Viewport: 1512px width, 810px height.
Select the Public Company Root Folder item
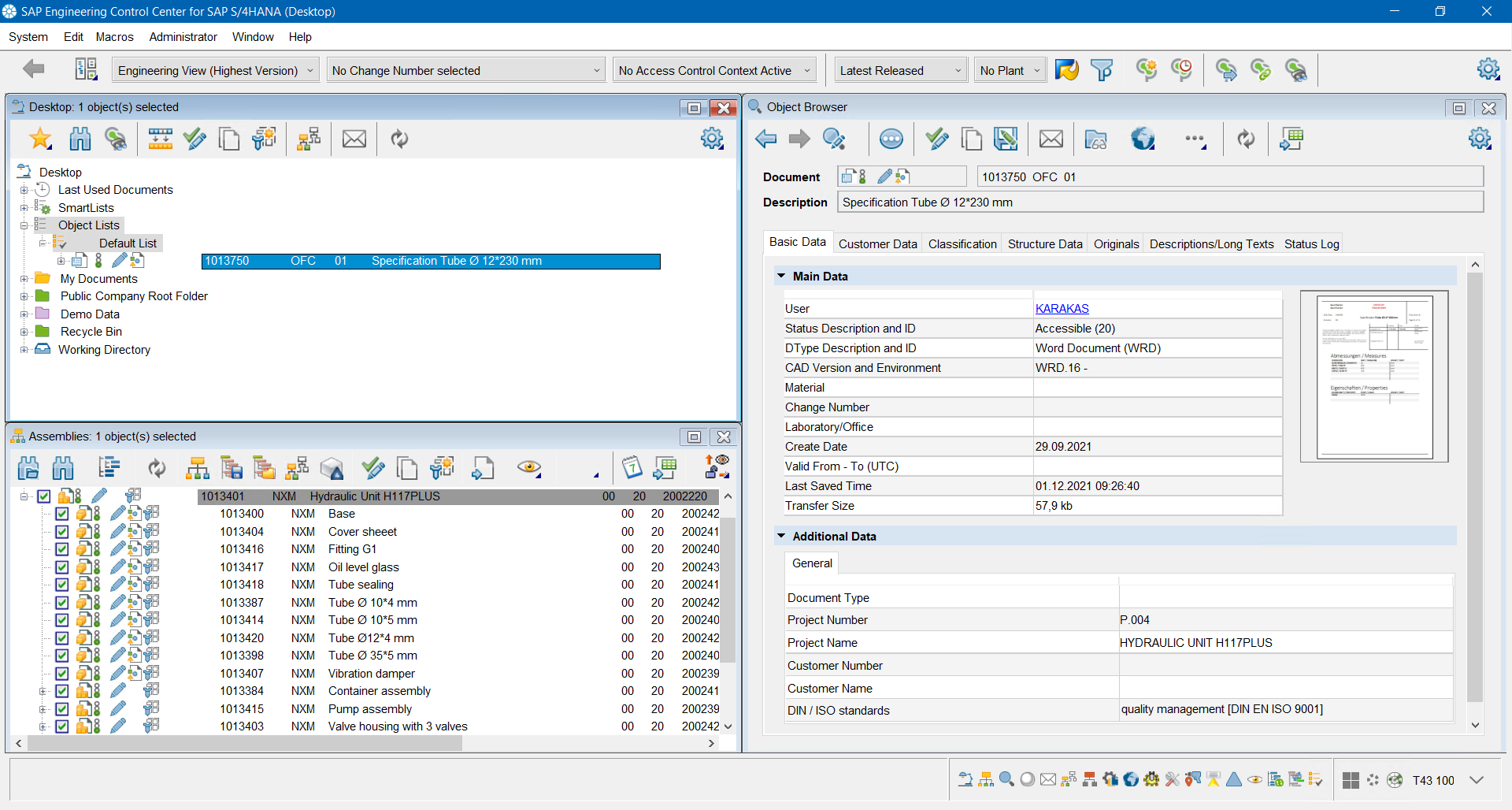(x=134, y=296)
